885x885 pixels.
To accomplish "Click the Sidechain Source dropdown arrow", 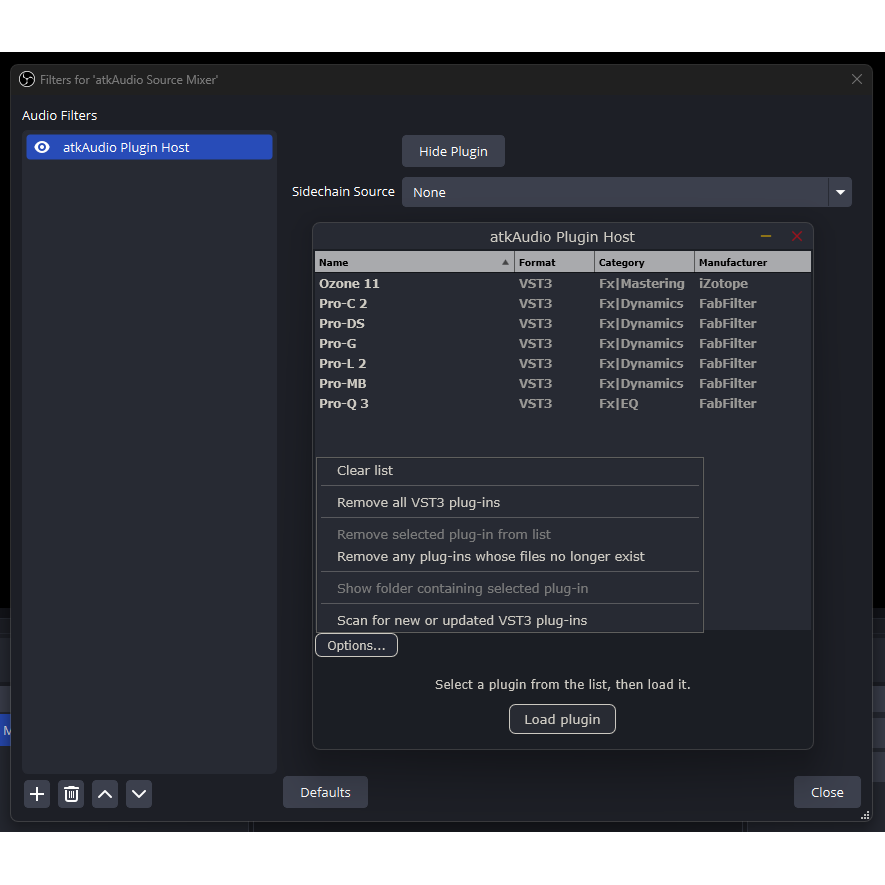I will [840, 192].
